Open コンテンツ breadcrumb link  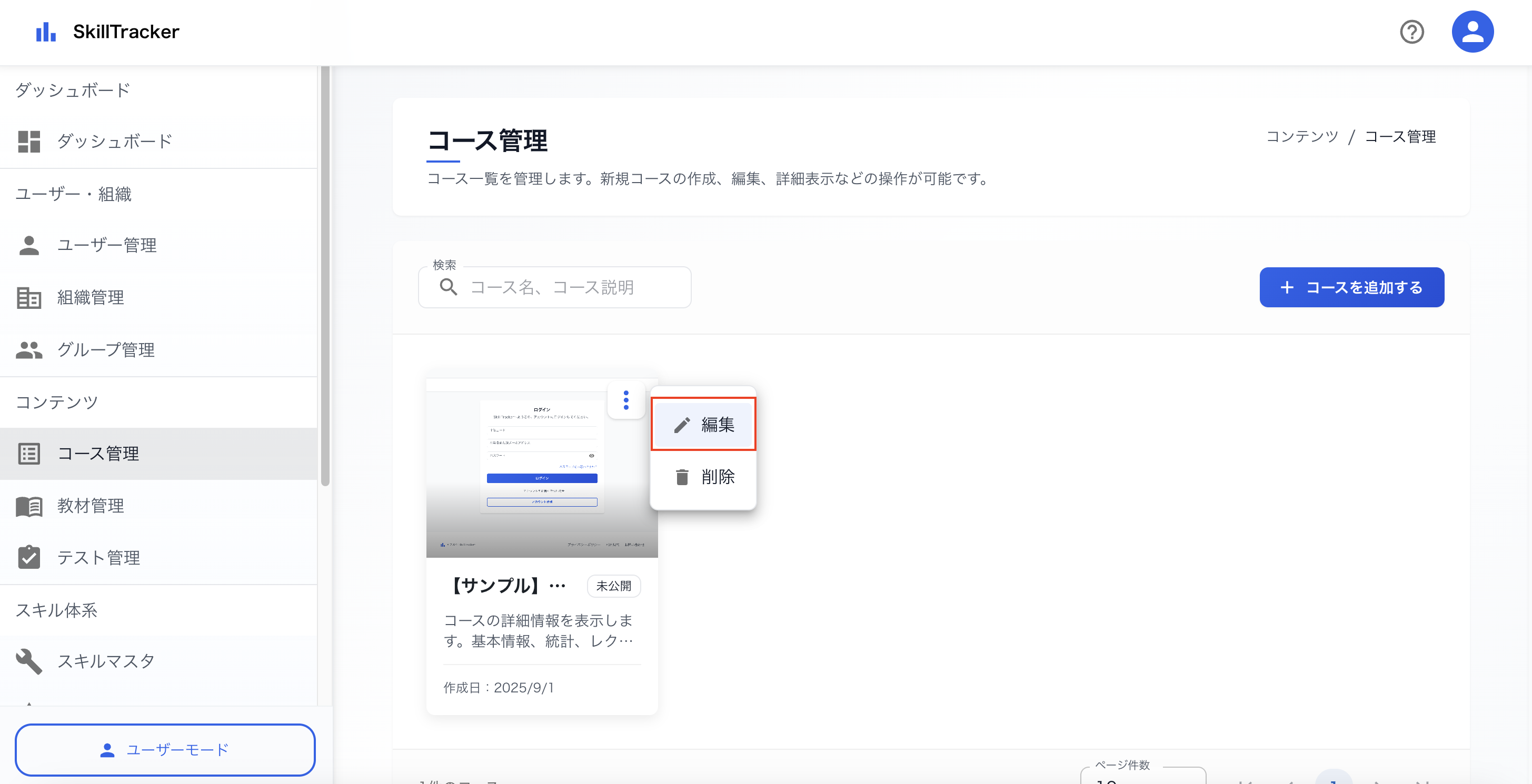[1302, 137]
